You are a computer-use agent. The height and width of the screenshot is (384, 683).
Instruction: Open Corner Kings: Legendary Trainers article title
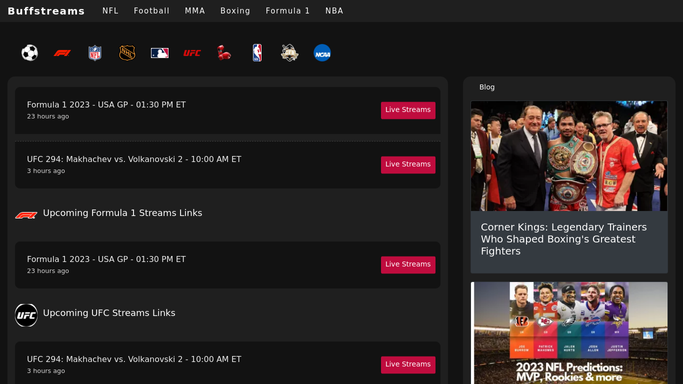[x=564, y=239]
